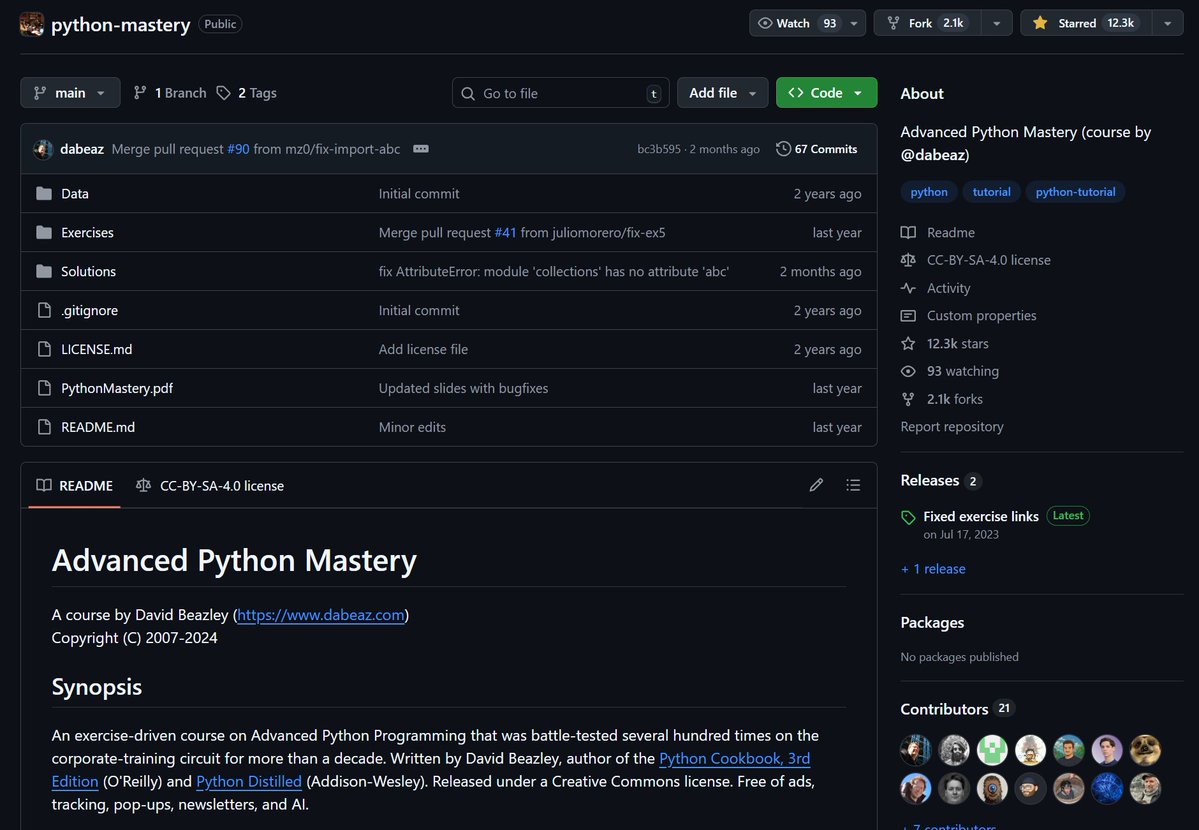Open the PythonMastery.pdf file name
Screen dimensions: 1199x830
coord(117,389)
